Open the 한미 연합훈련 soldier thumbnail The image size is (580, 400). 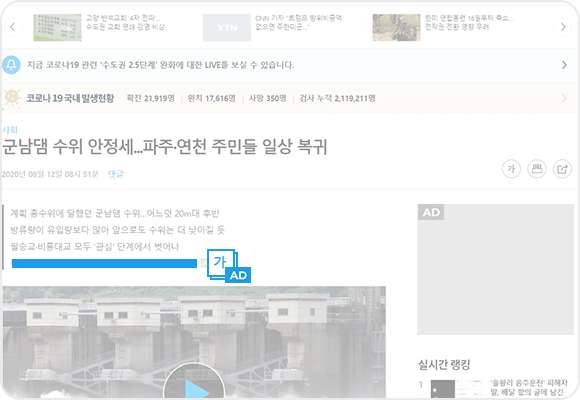396,27
